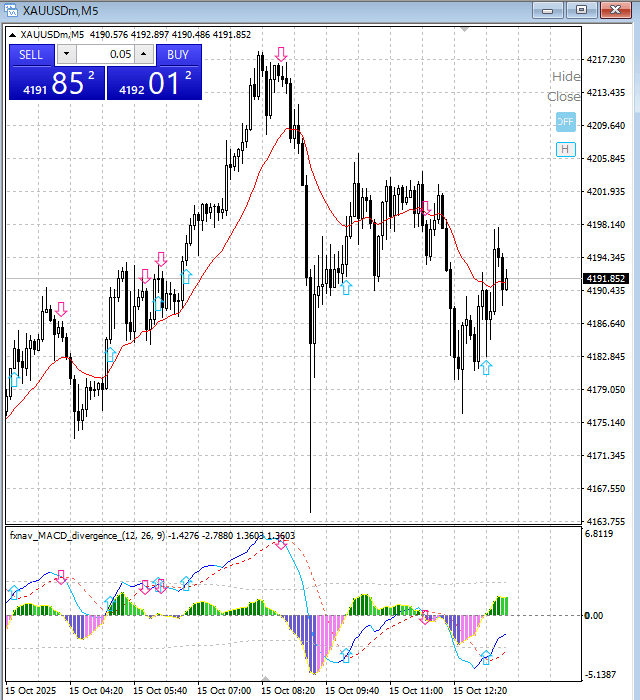
Task: Click the XAUUSDm chart window icon
Action: [12, 10]
